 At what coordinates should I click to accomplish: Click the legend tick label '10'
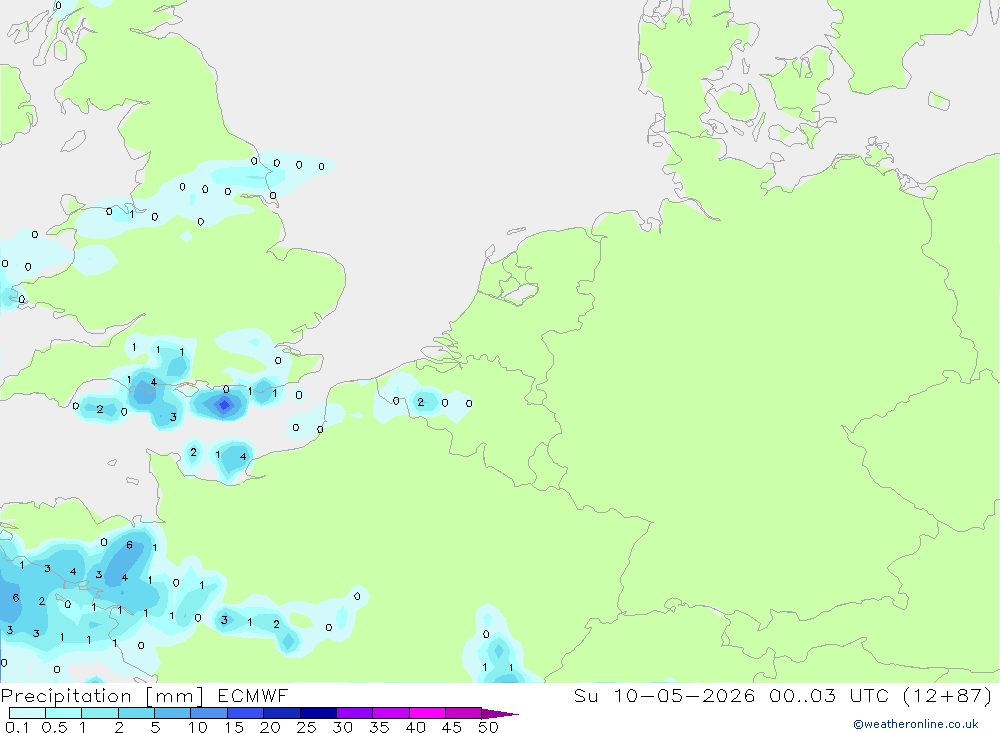pos(198,727)
